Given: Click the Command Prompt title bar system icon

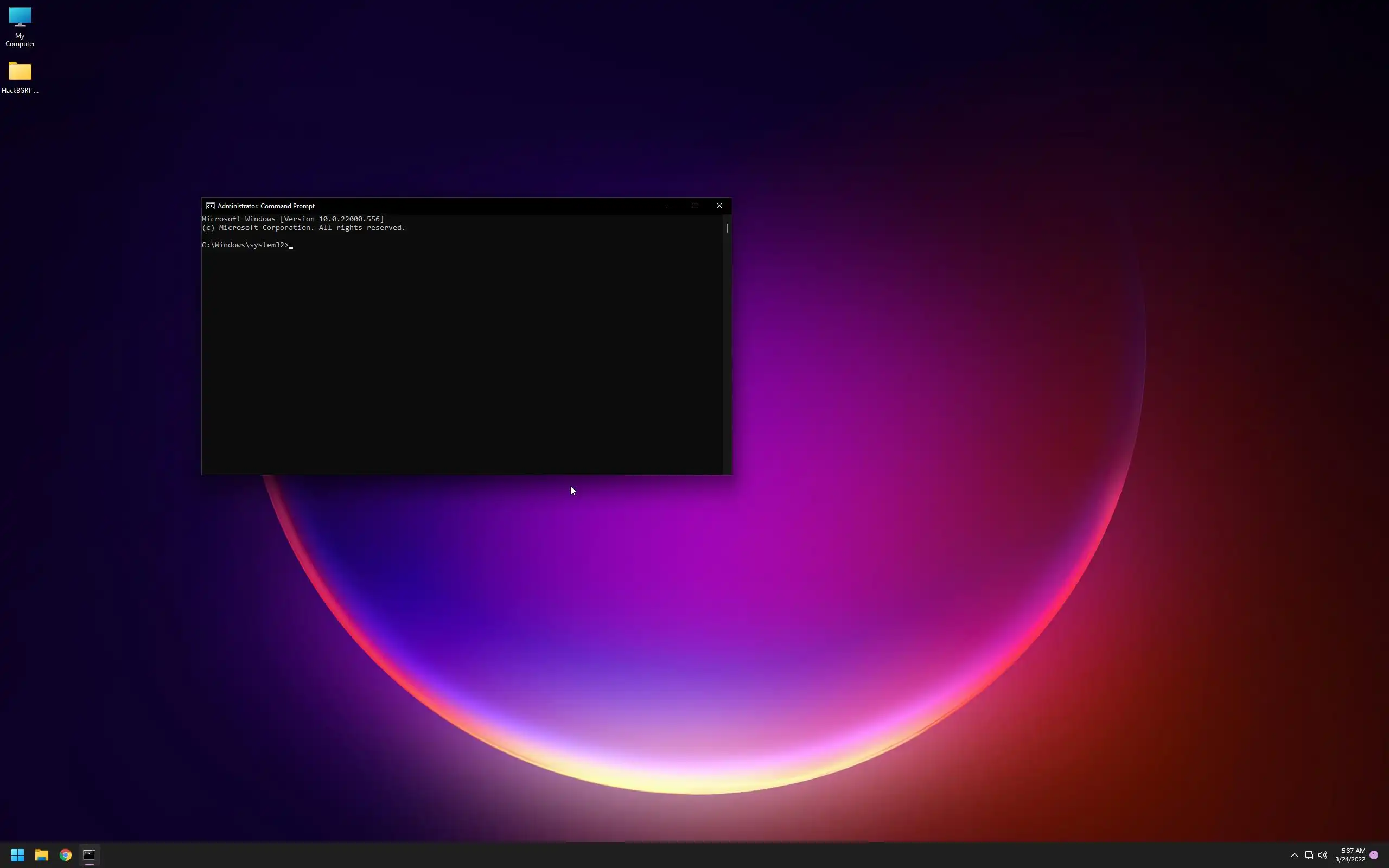Looking at the screenshot, I should [210, 206].
